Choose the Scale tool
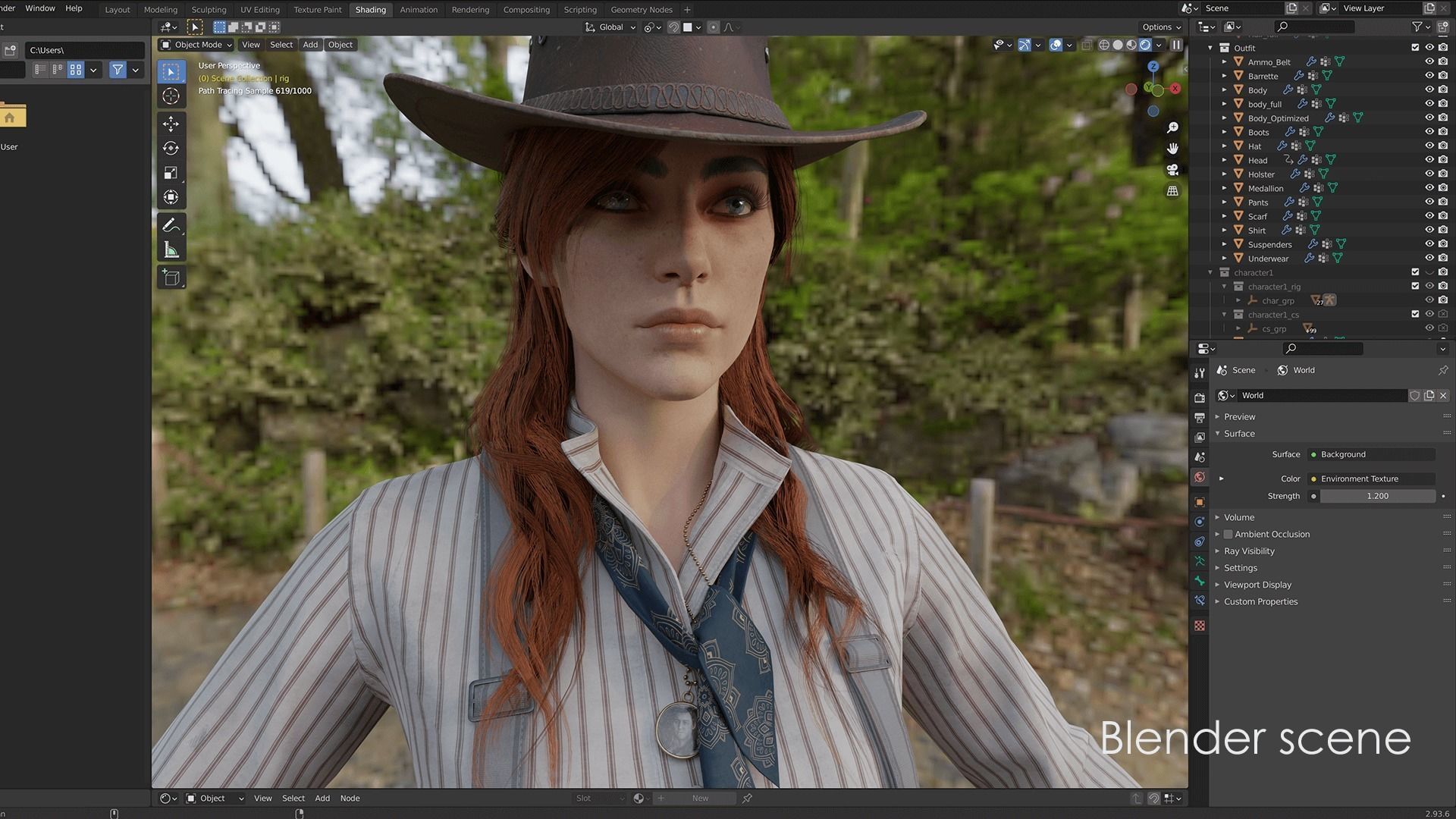Viewport: 1456px width, 819px height. point(171,173)
